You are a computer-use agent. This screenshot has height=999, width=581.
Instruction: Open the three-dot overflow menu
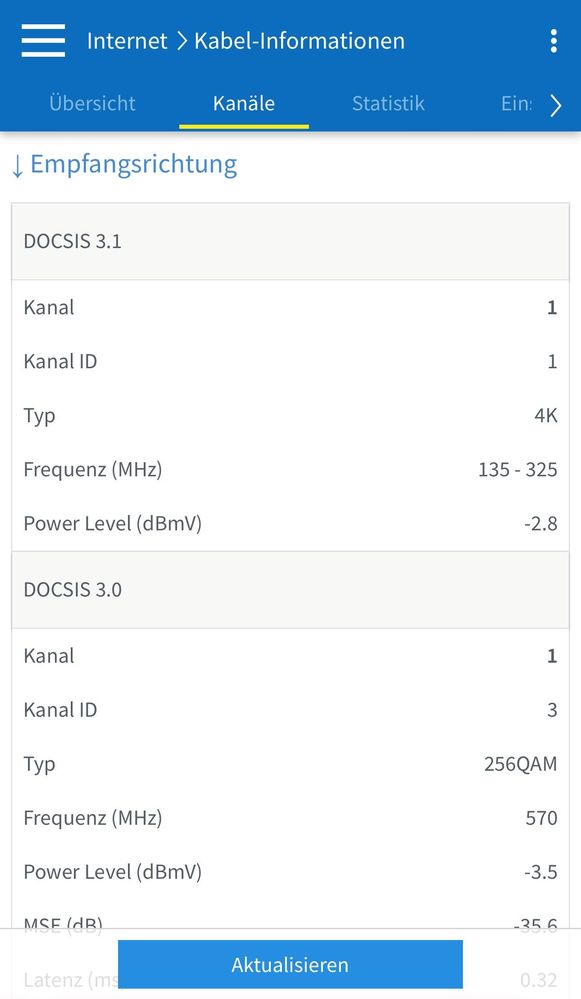pyautogui.click(x=553, y=40)
